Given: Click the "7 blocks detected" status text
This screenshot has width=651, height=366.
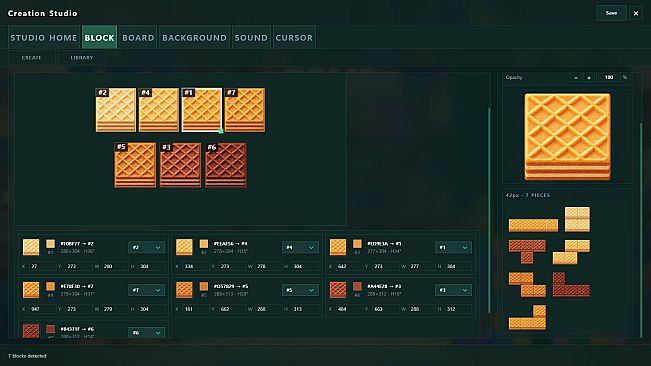Looking at the screenshot, I should (x=27, y=356).
